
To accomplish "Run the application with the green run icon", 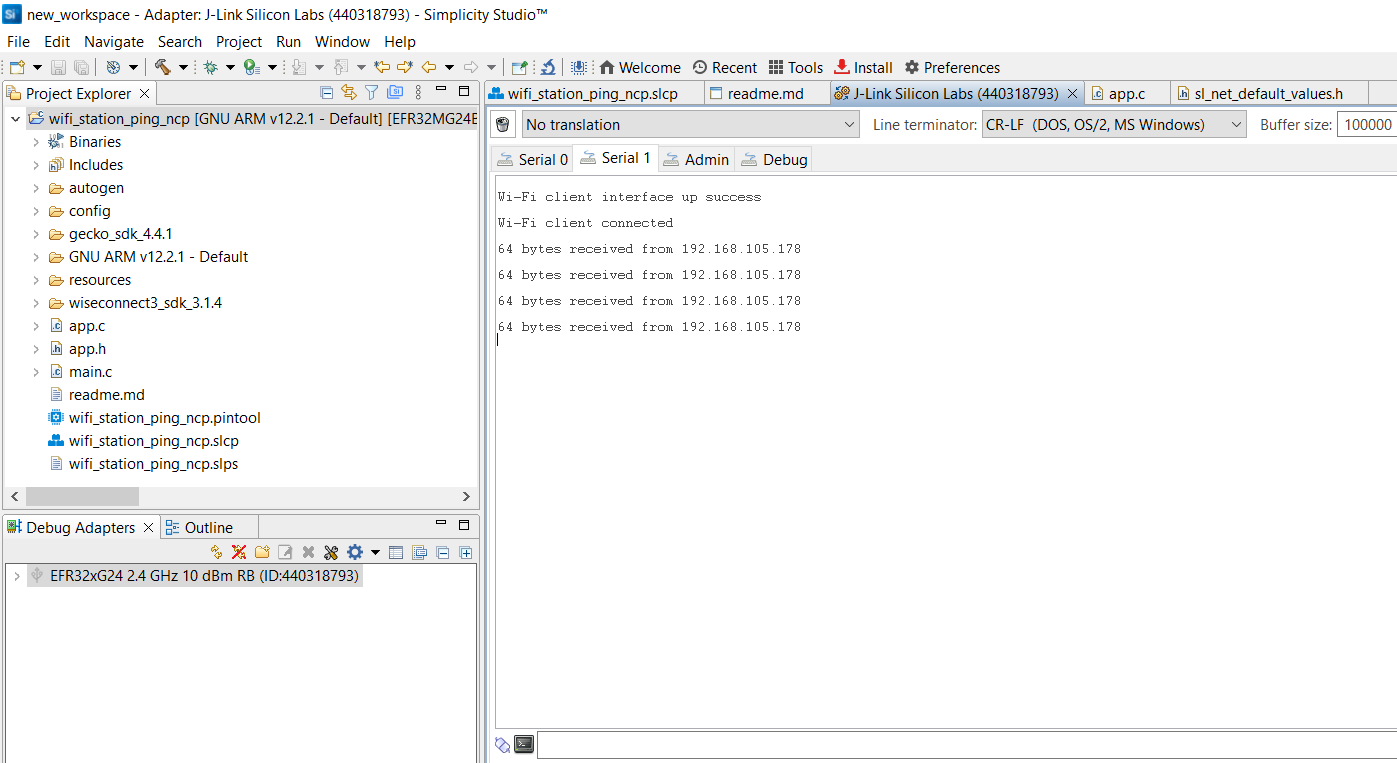I will (249, 67).
